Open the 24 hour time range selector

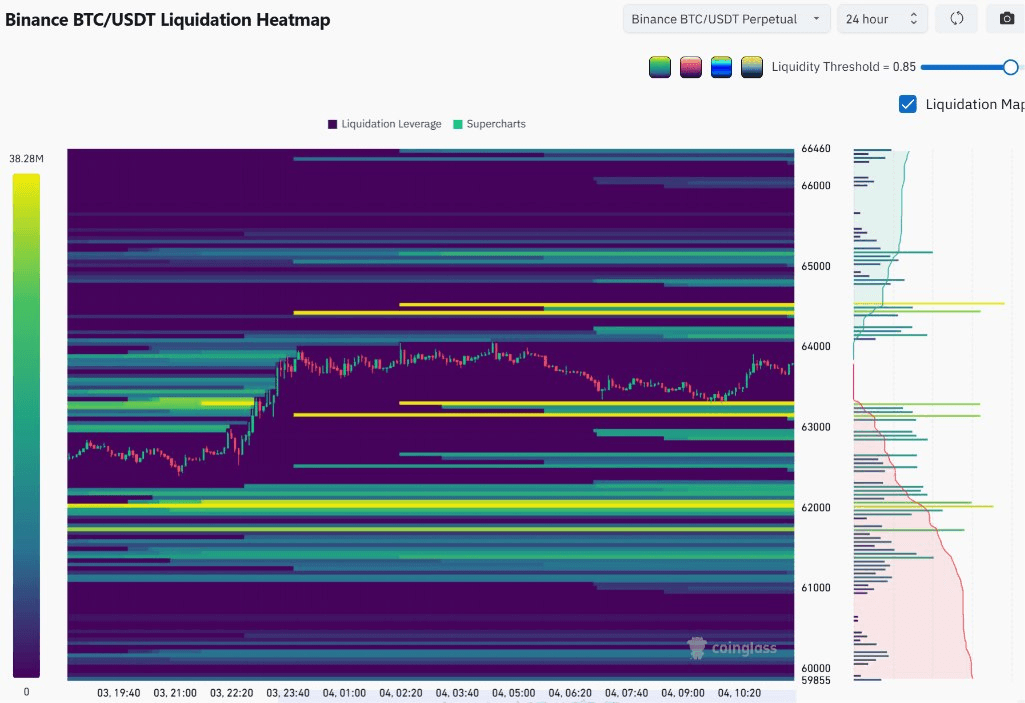[881, 19]
